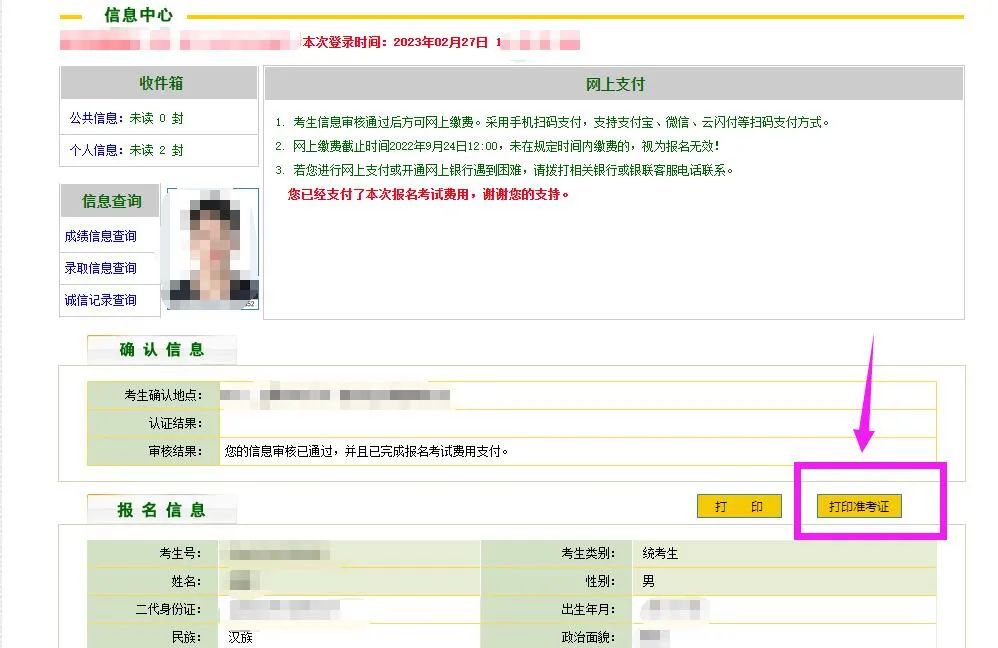Click the 考生号 label

[180, 553]
